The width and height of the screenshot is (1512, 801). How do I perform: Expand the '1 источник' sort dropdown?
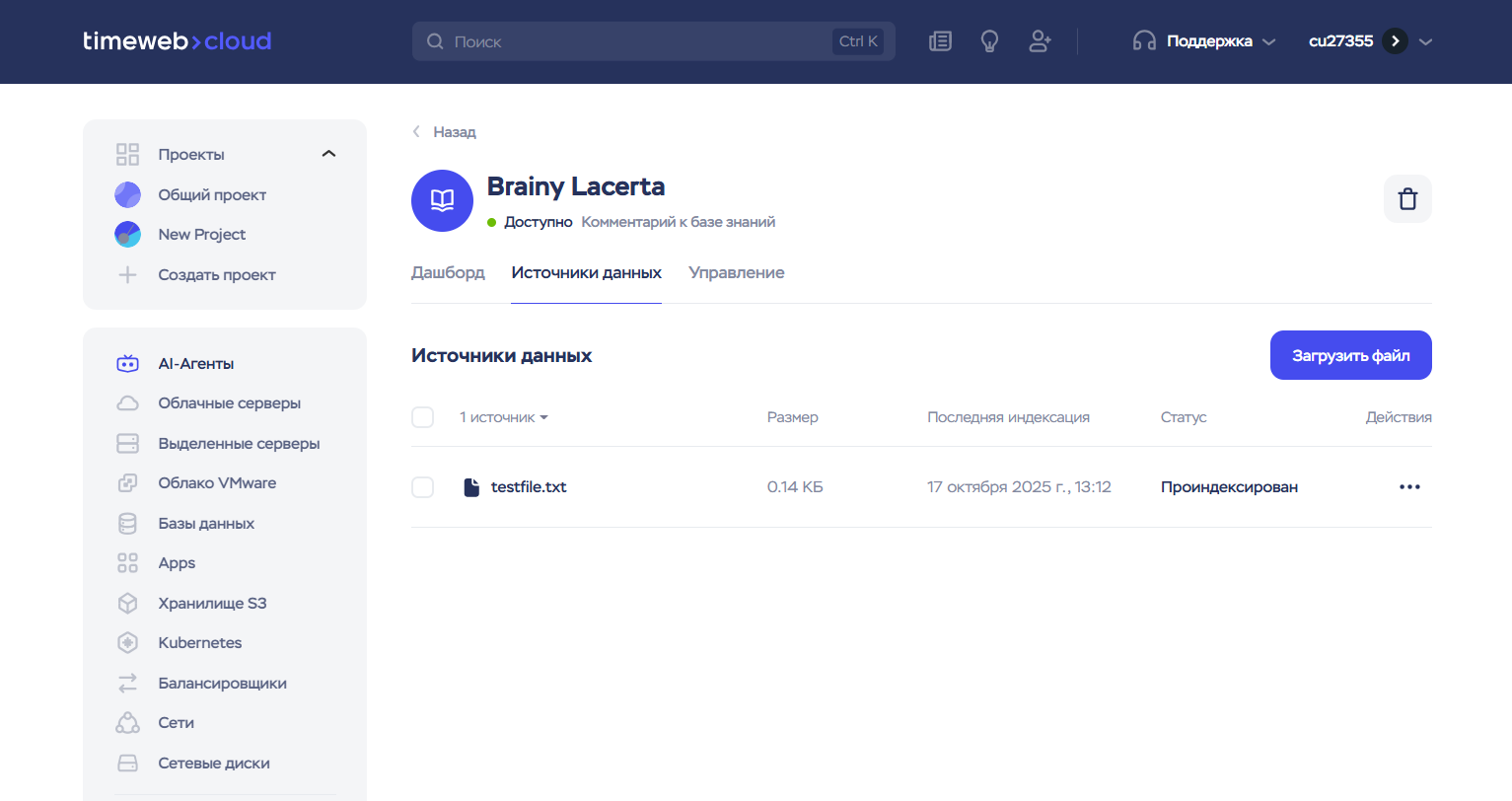[x=504, y=417]
